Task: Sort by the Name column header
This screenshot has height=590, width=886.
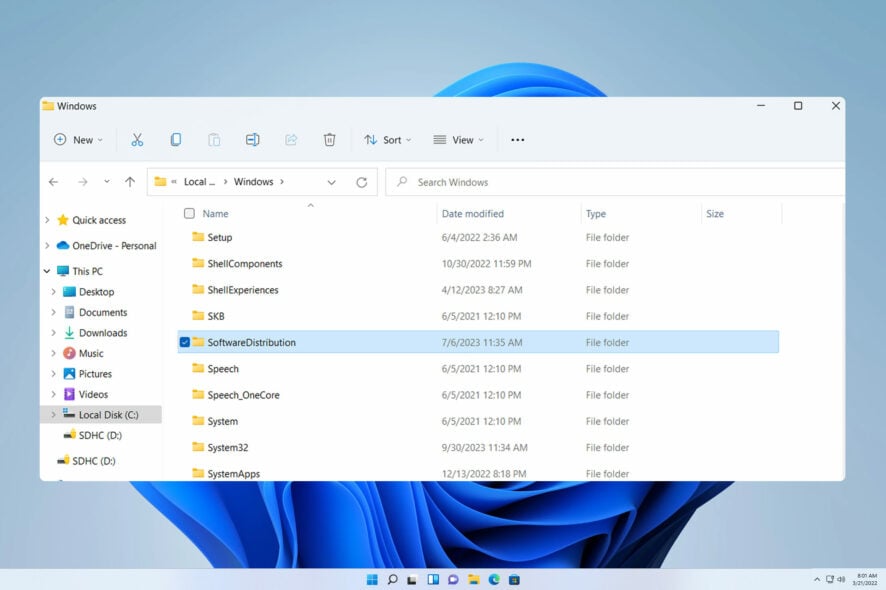Action: [x=215, y=214]
